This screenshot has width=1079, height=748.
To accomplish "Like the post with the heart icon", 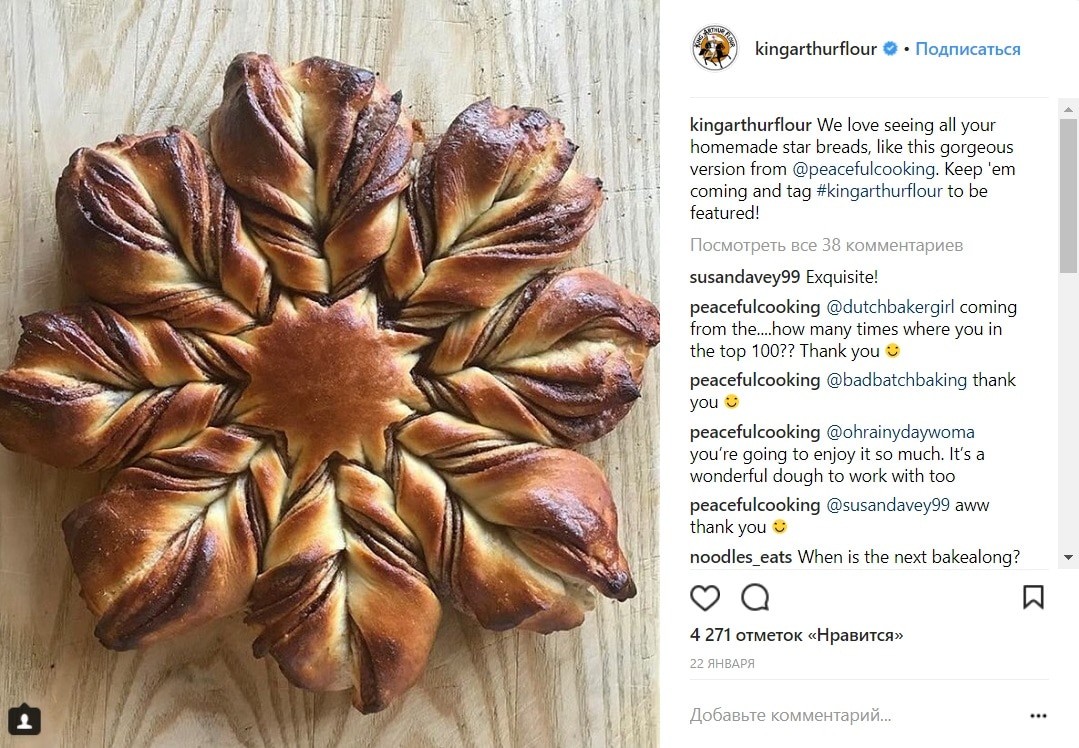I will (x=705, y=598).
